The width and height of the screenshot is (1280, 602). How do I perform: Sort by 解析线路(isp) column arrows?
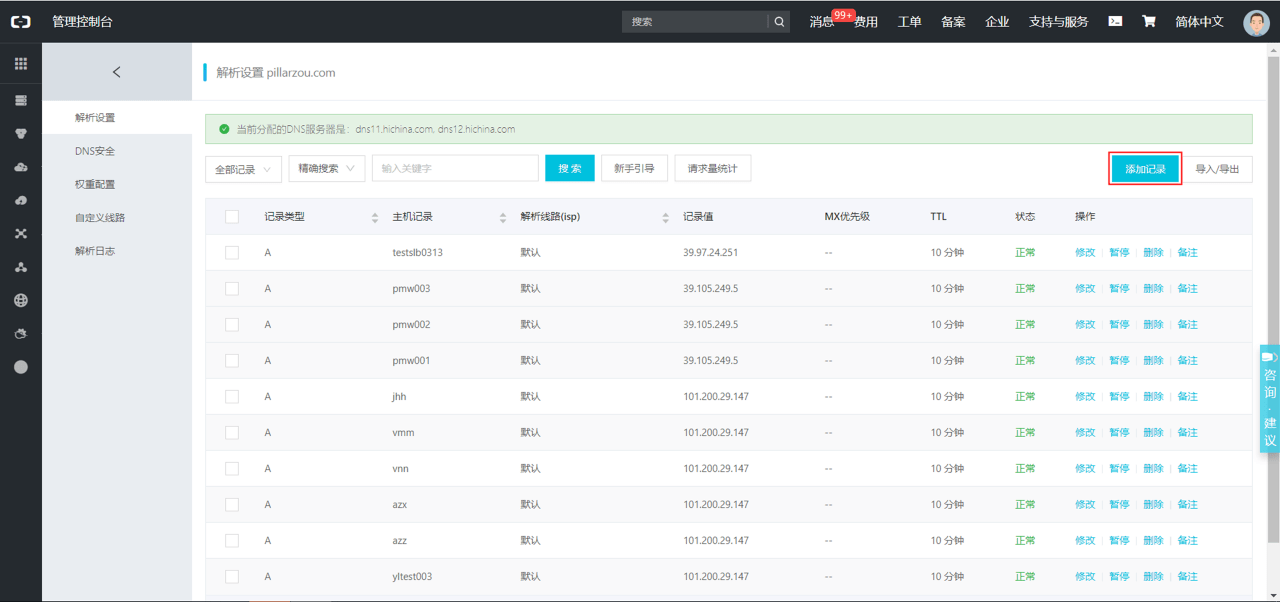tap(665, 217)
